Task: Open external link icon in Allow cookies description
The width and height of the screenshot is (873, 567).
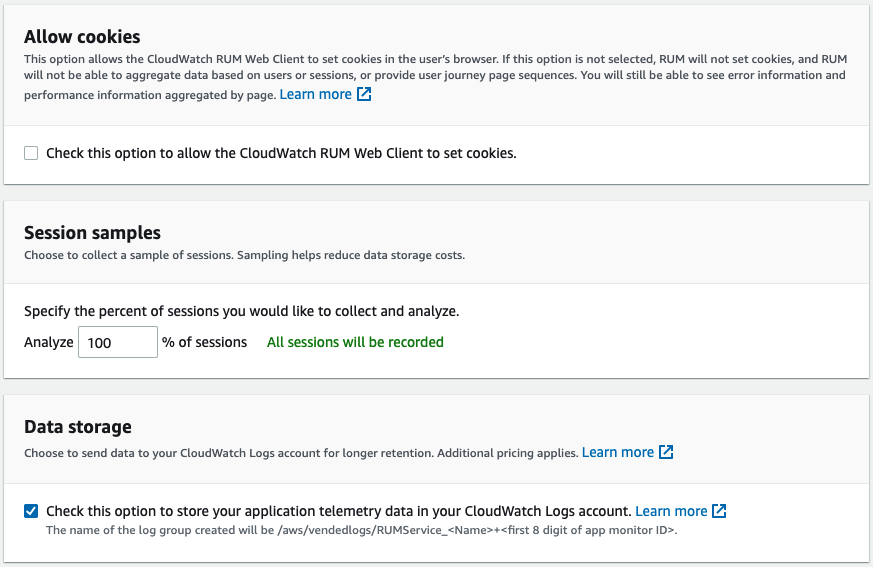Action: point(364,94)
